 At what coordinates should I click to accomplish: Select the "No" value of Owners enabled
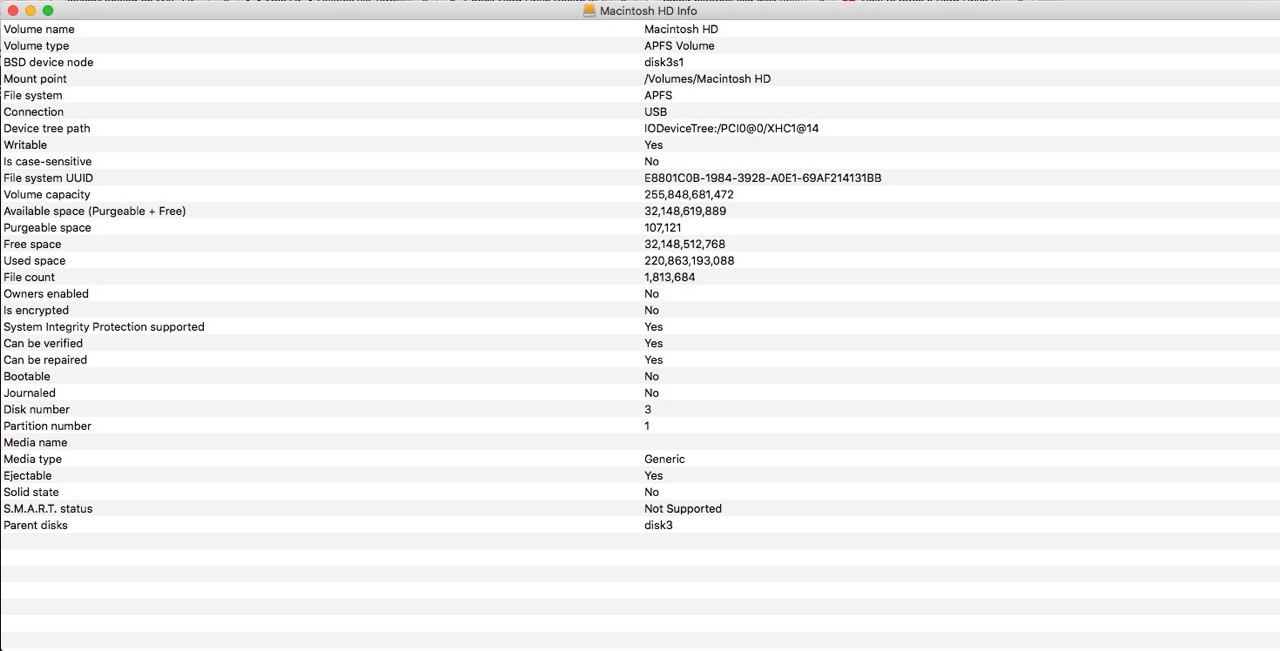pyautogui.click(x=651, y=294)
